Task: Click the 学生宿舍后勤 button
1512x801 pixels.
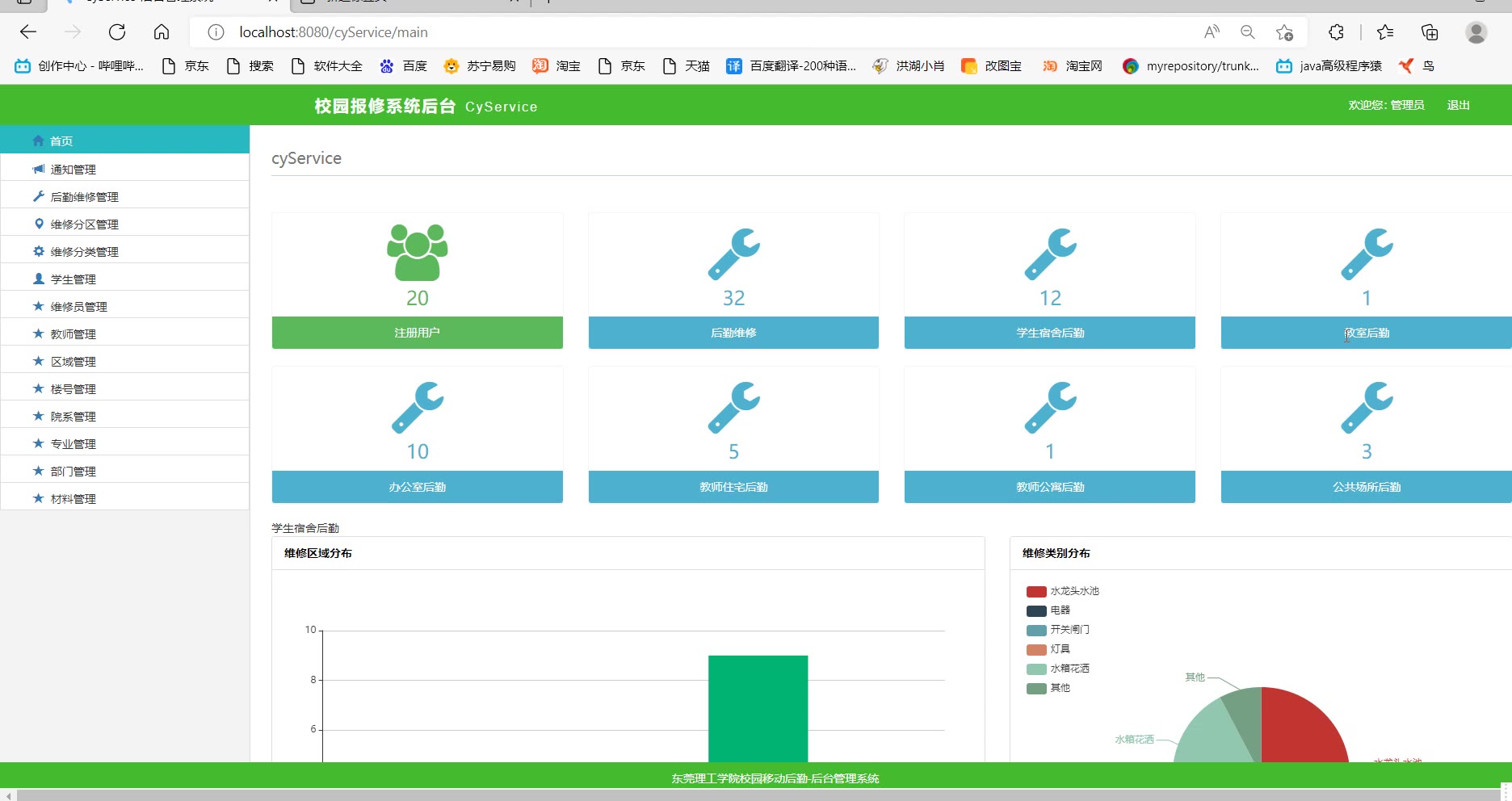Action: (1050, 333)
